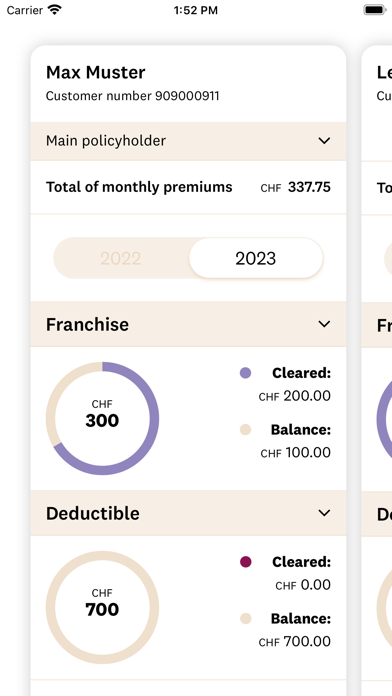Viewport: 392px width, 696px height.
Task: Tap Total of monthly premiums row
Action: [188, 187]
